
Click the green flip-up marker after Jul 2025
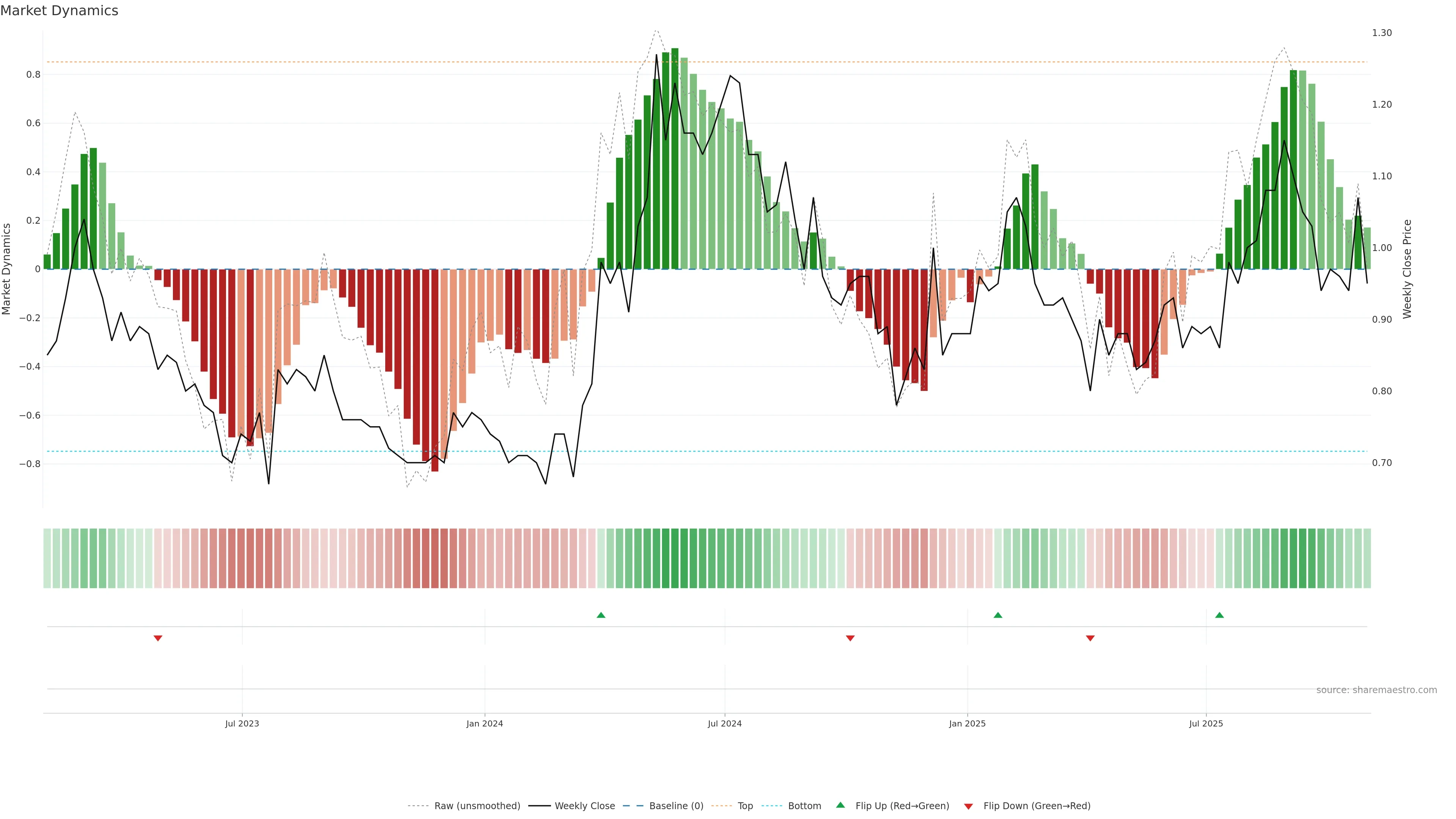[x=1219, y=615]
